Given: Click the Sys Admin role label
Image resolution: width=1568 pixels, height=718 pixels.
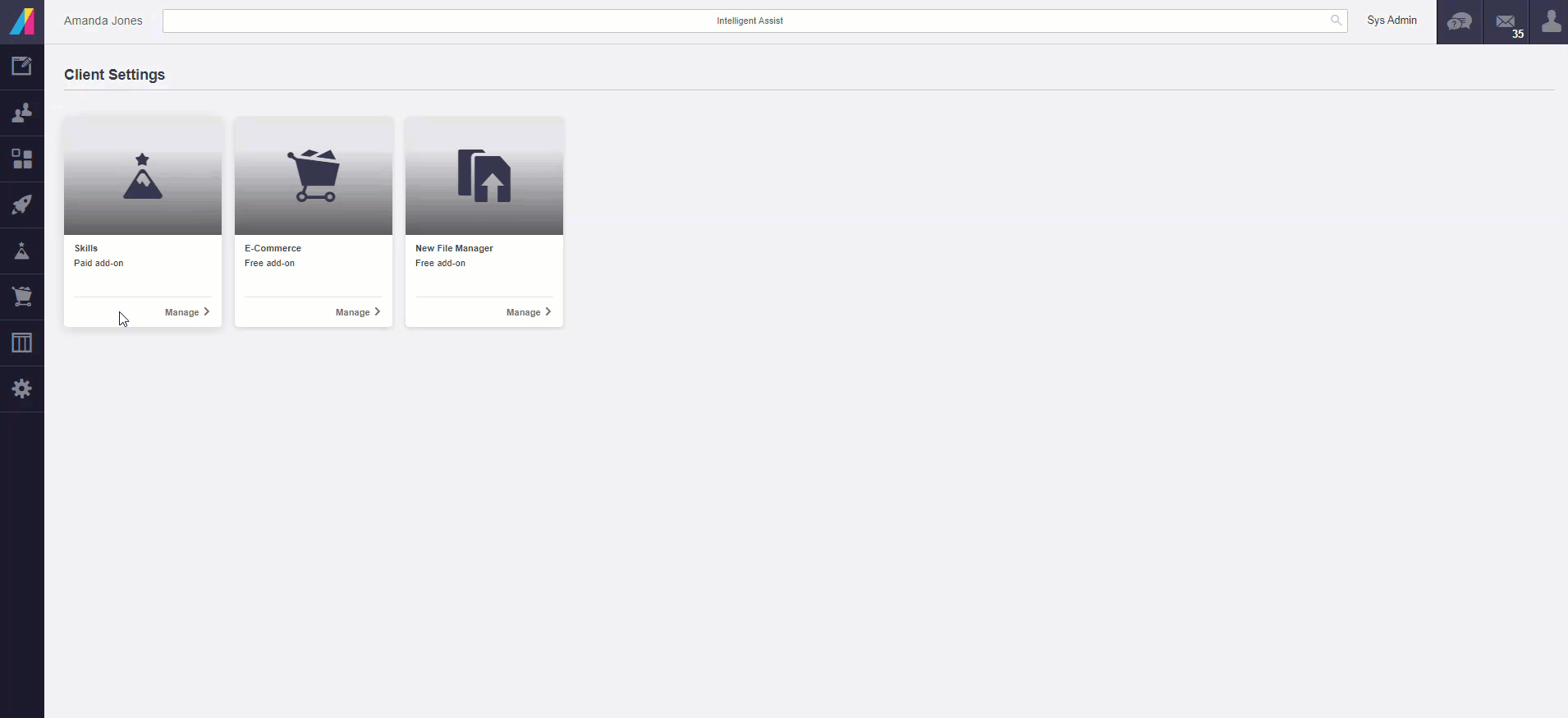Looking at the screenshot, I should click(1391, 21).
